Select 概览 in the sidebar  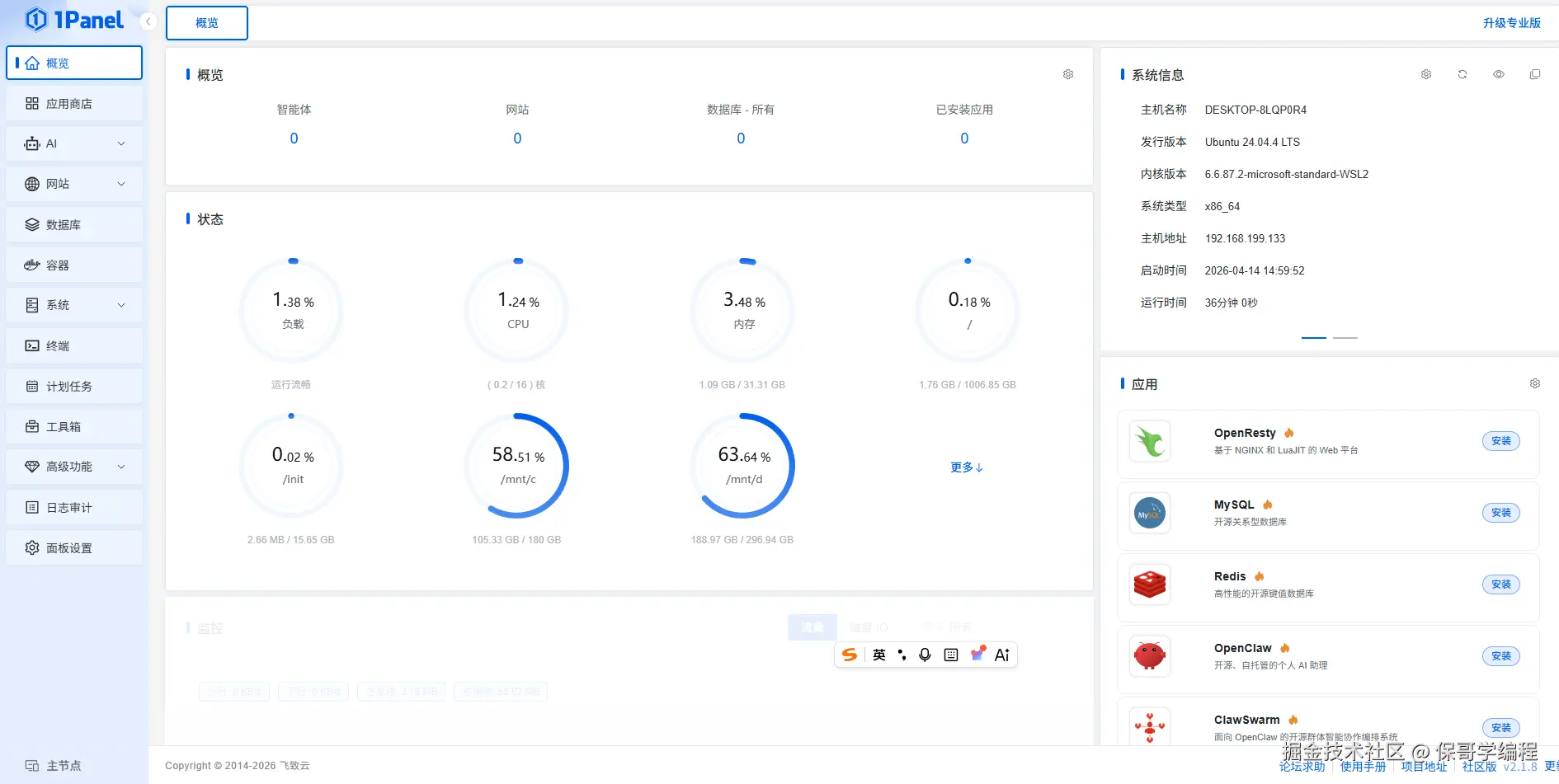[74, 63]
